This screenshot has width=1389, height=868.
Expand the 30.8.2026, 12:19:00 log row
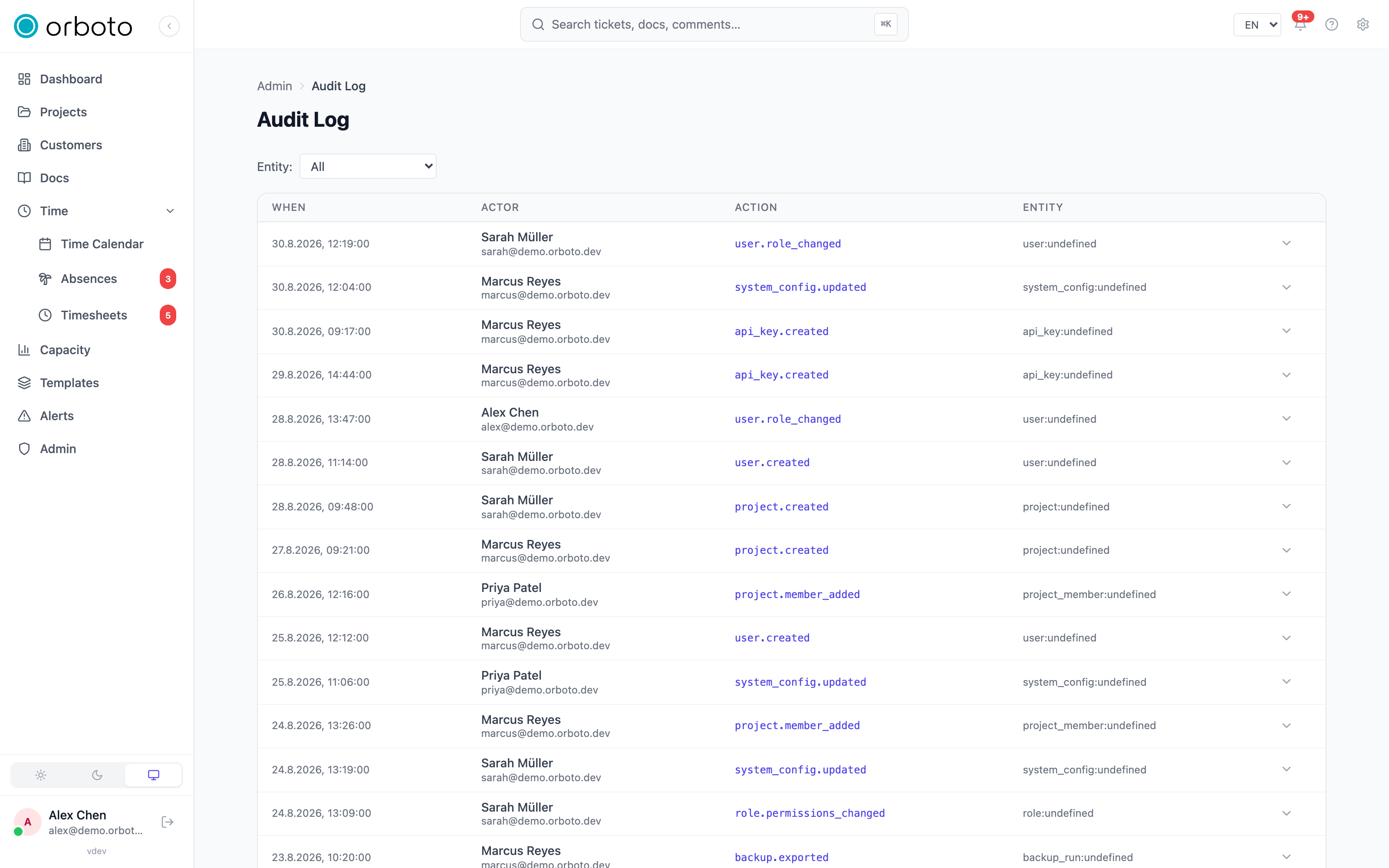tap(1286, 243)
